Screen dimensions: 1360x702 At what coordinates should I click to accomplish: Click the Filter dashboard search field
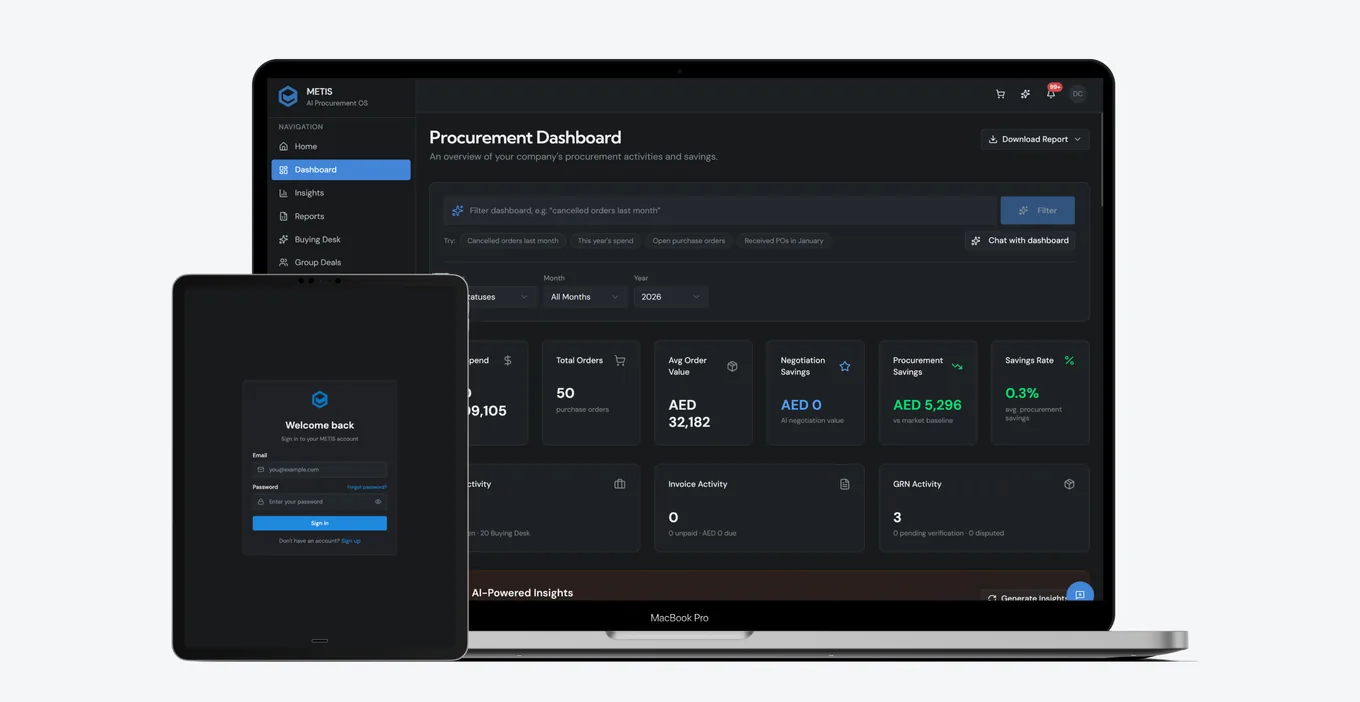pos(722,210)
